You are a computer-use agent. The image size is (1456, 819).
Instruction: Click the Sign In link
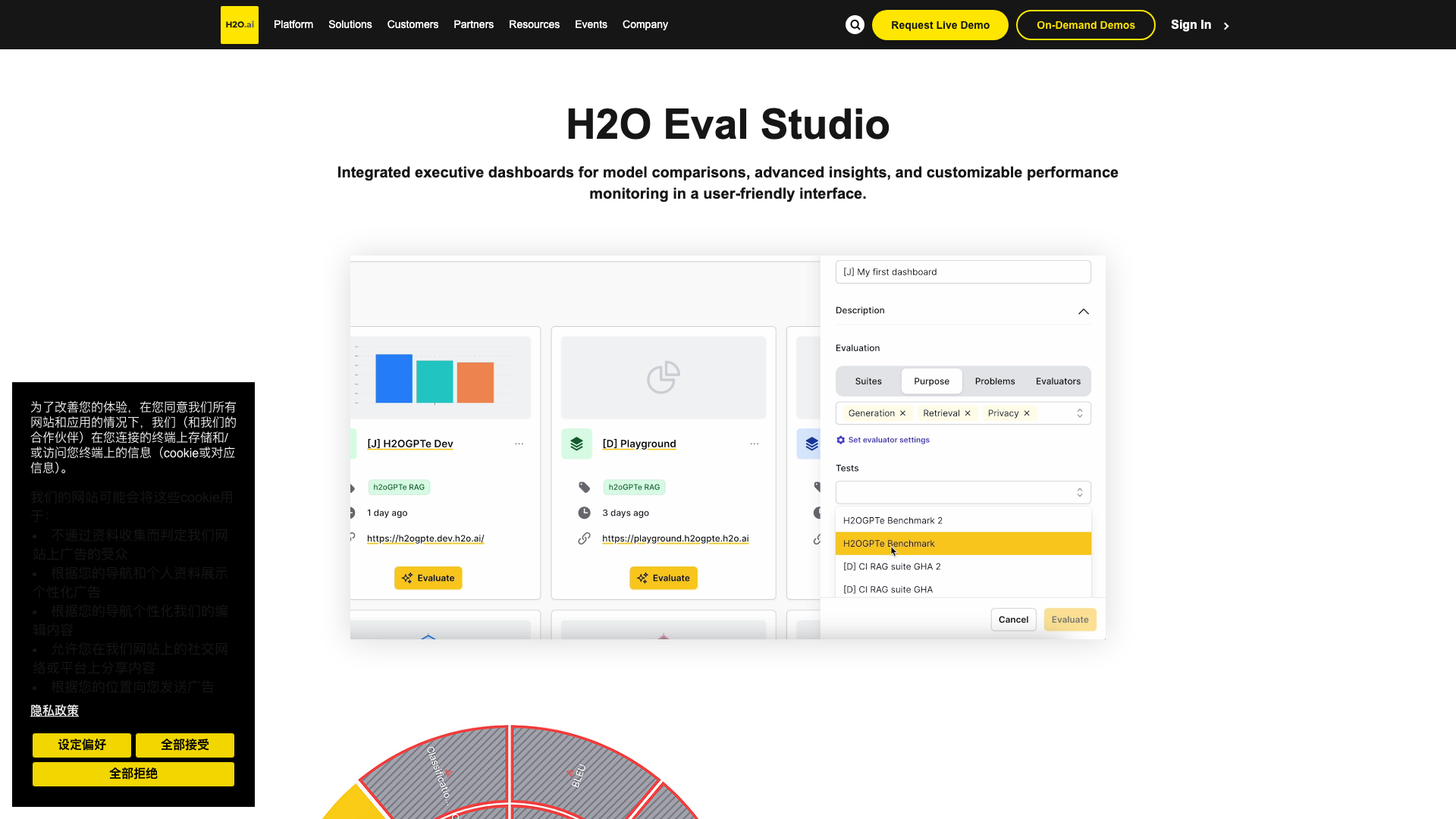1191,25
